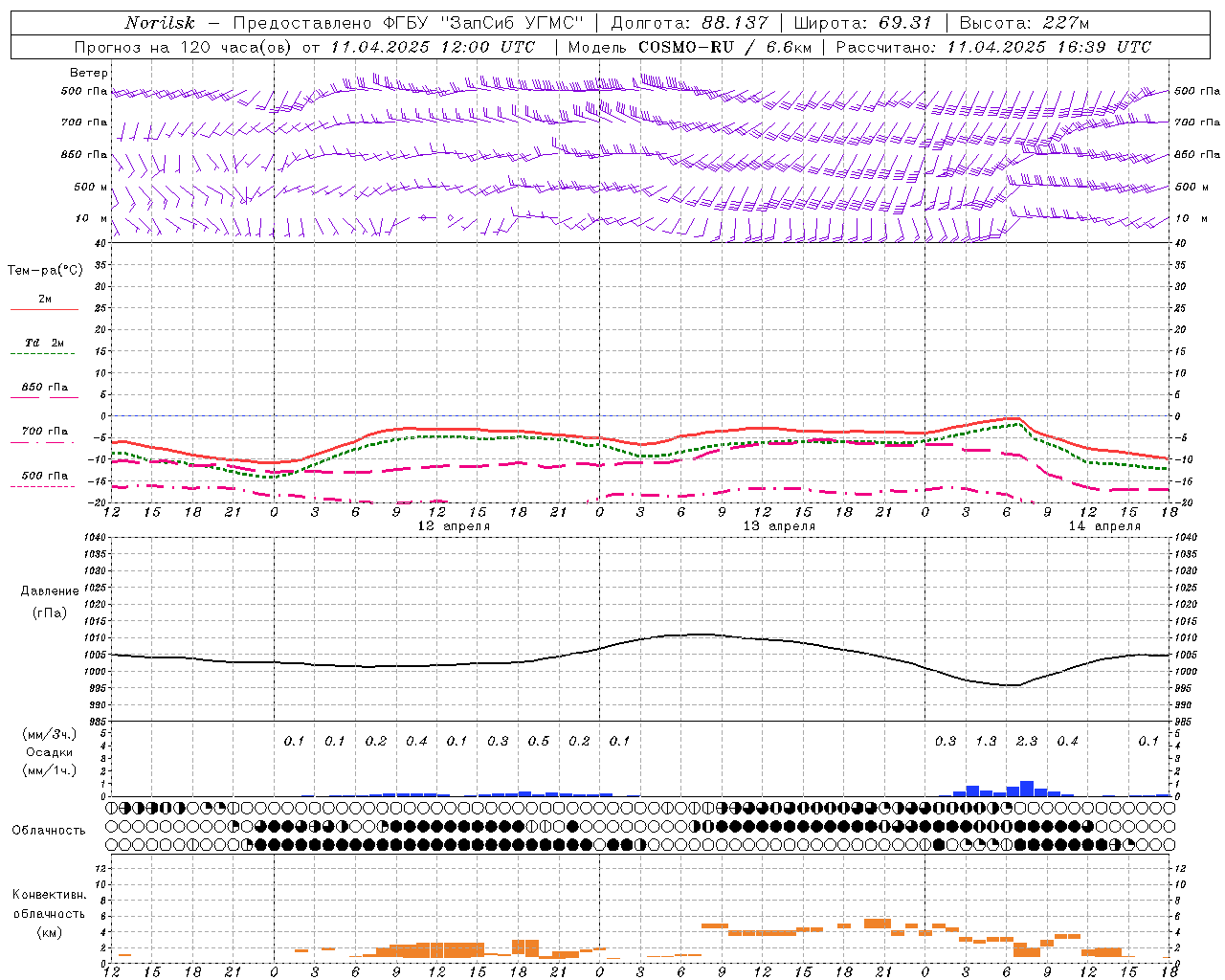Click the Долгота: 88.137 value

coord(689,23)
